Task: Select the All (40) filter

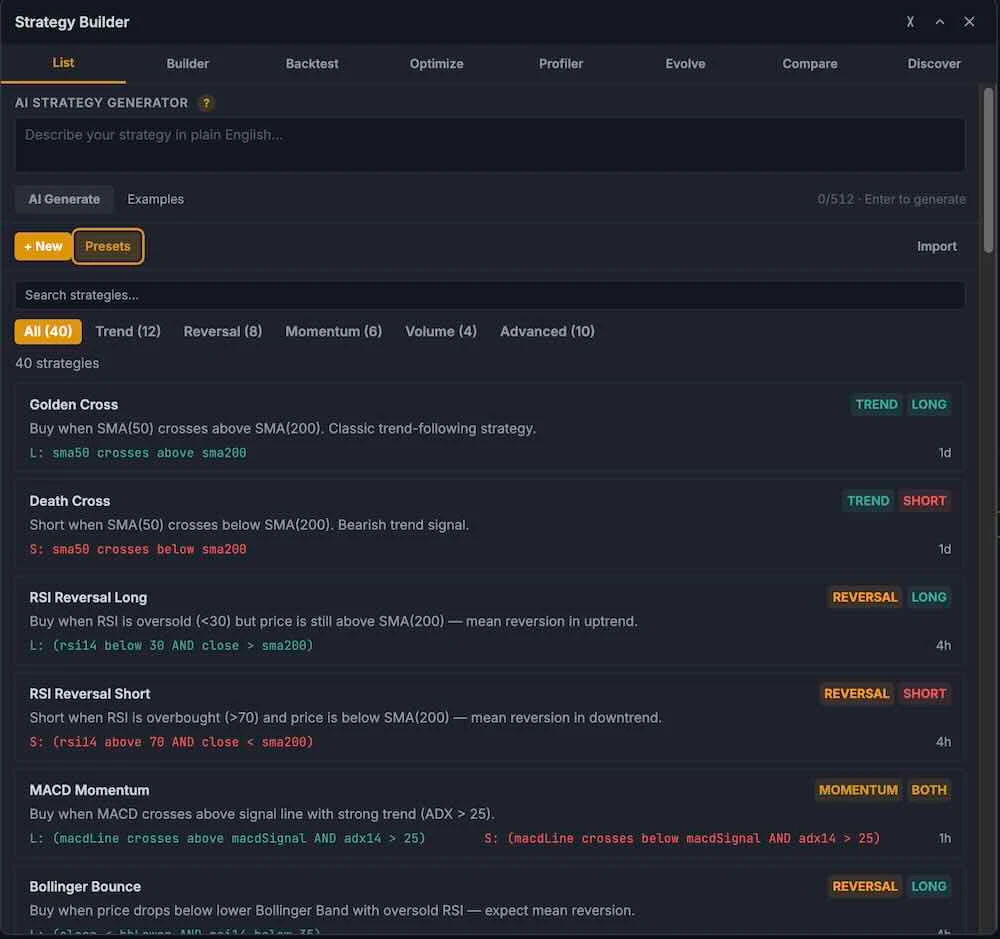Action: click(x=48, y=331)
